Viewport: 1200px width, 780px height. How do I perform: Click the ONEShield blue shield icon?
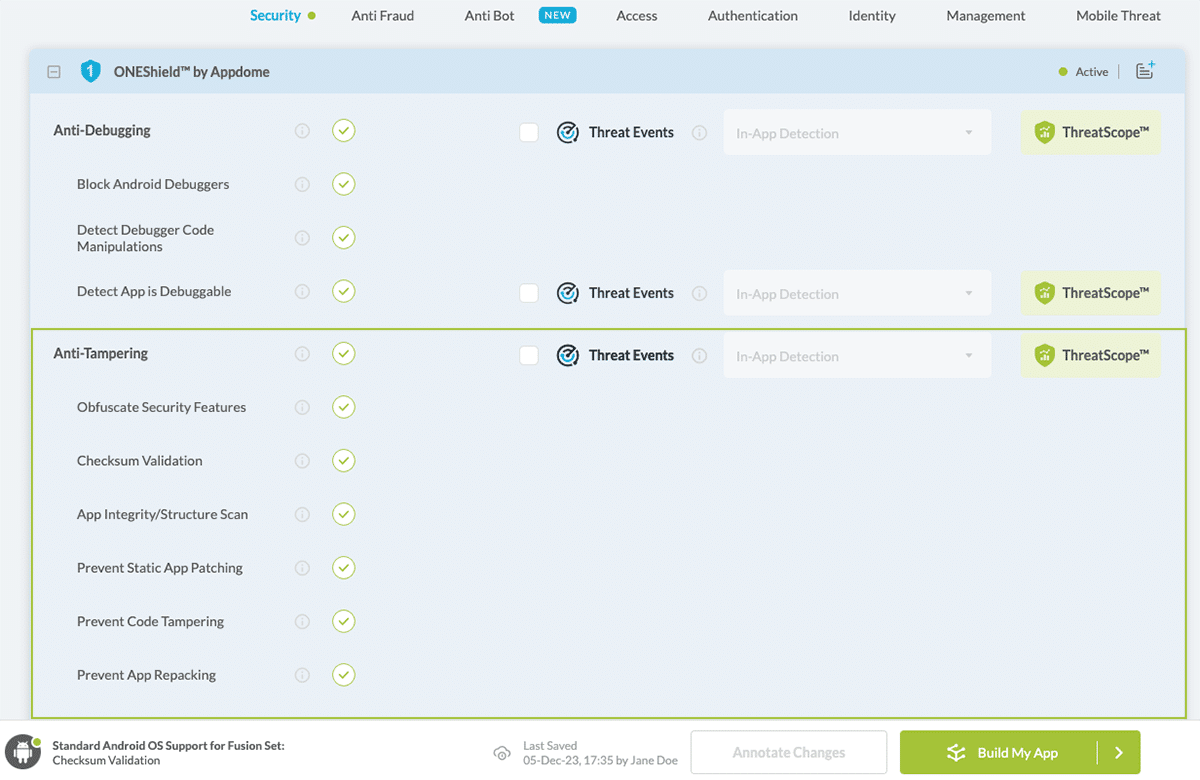coord(91,72)
